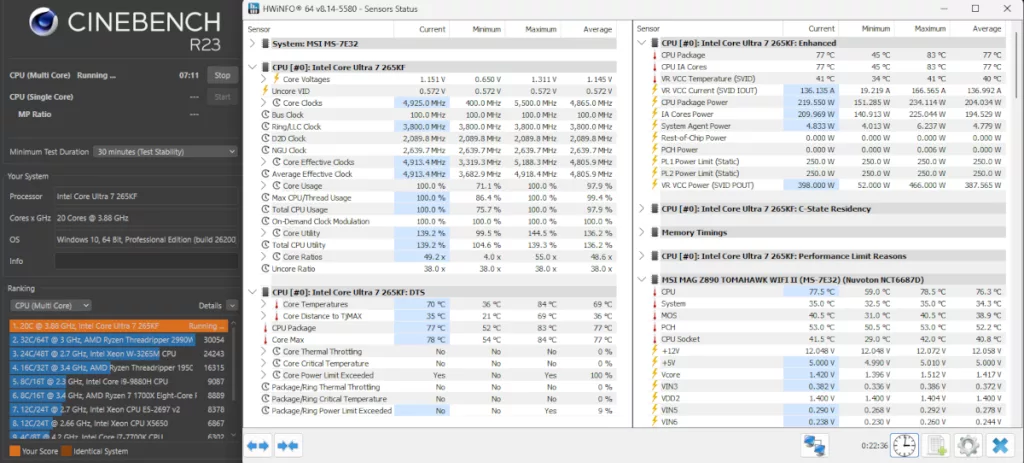Click HWiNFO title bar app icon
This screenshot has width=1024, height=463.
(x=252, y=9)
